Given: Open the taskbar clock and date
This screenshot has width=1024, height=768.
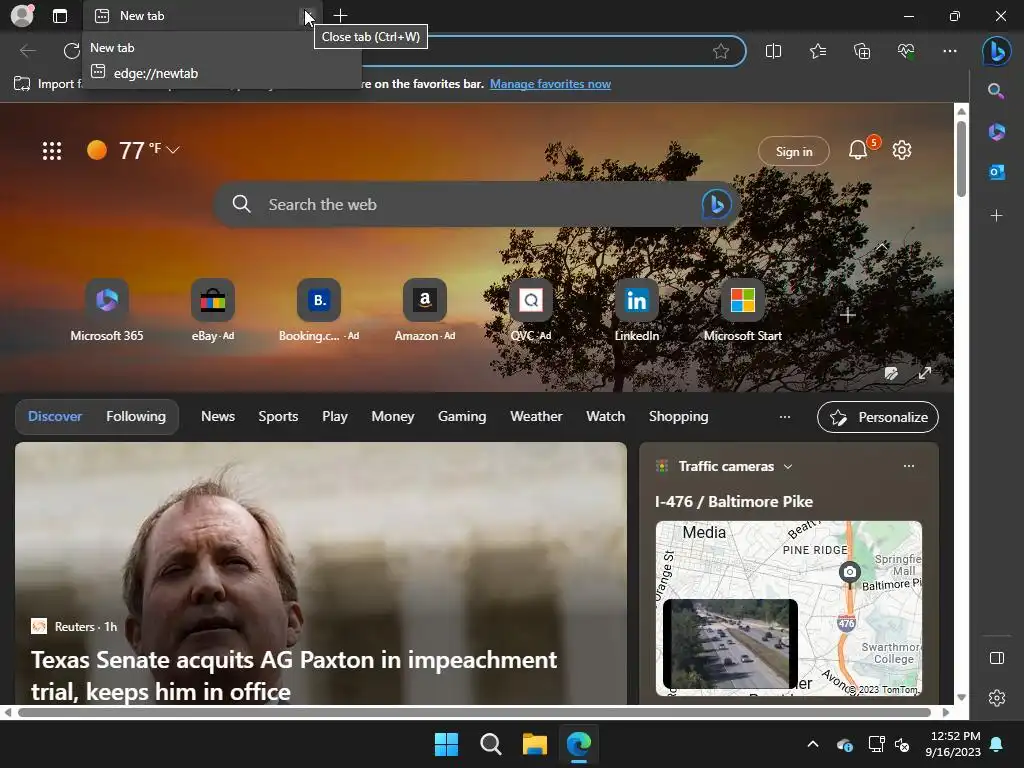Looking at the screenshot, I should point(953,744).
